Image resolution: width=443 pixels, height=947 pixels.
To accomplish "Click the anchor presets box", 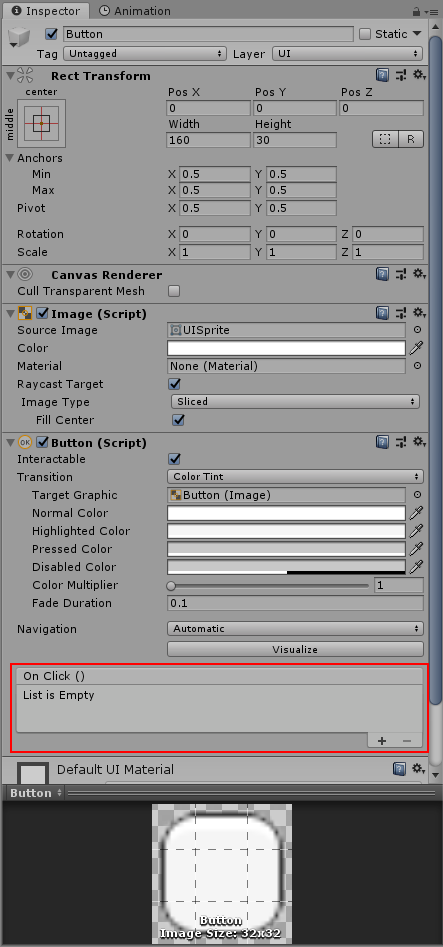I will 41,123.
